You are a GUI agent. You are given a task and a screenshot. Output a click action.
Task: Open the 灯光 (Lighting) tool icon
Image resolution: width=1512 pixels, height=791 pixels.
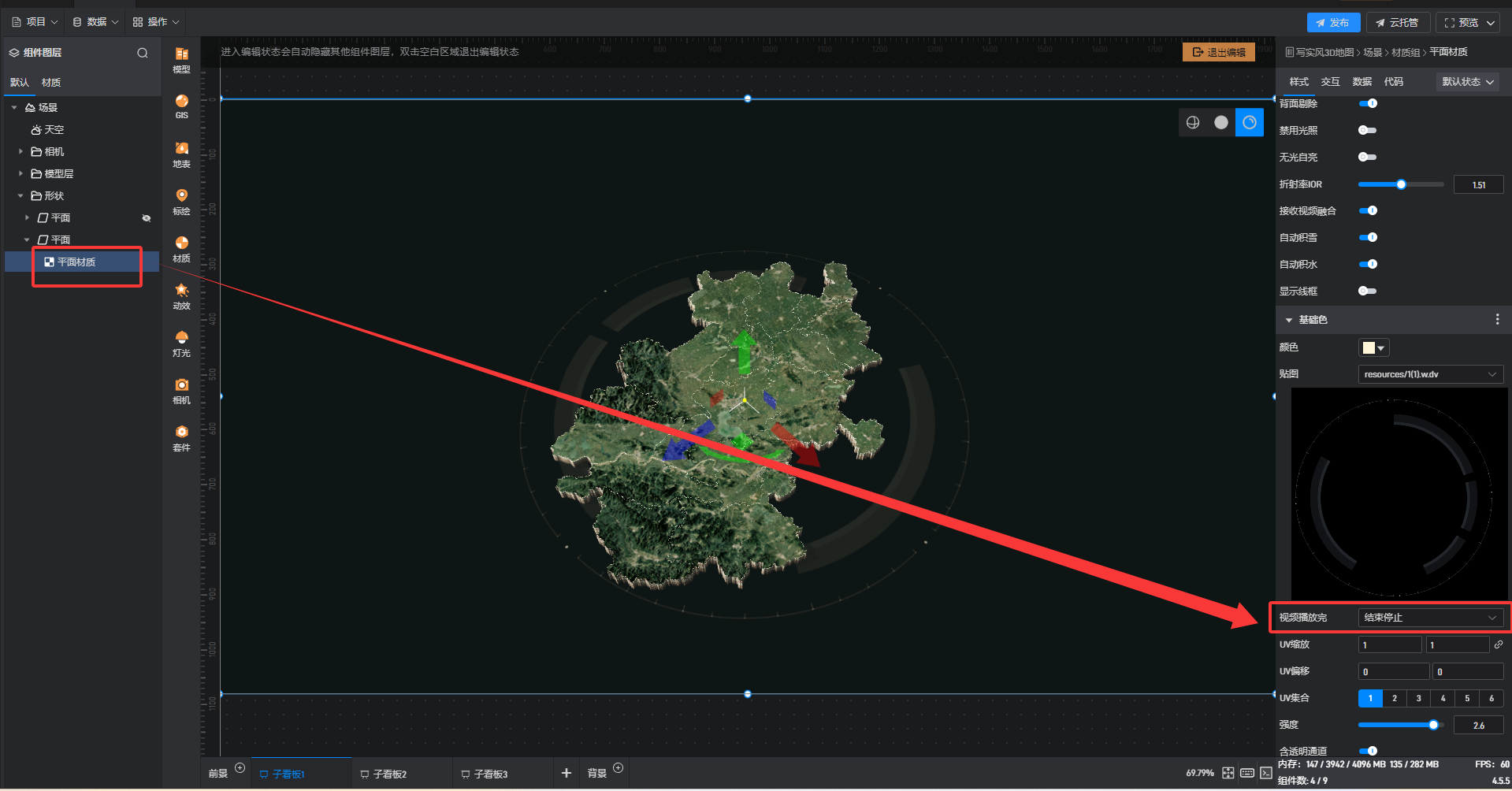click(181, 343)
